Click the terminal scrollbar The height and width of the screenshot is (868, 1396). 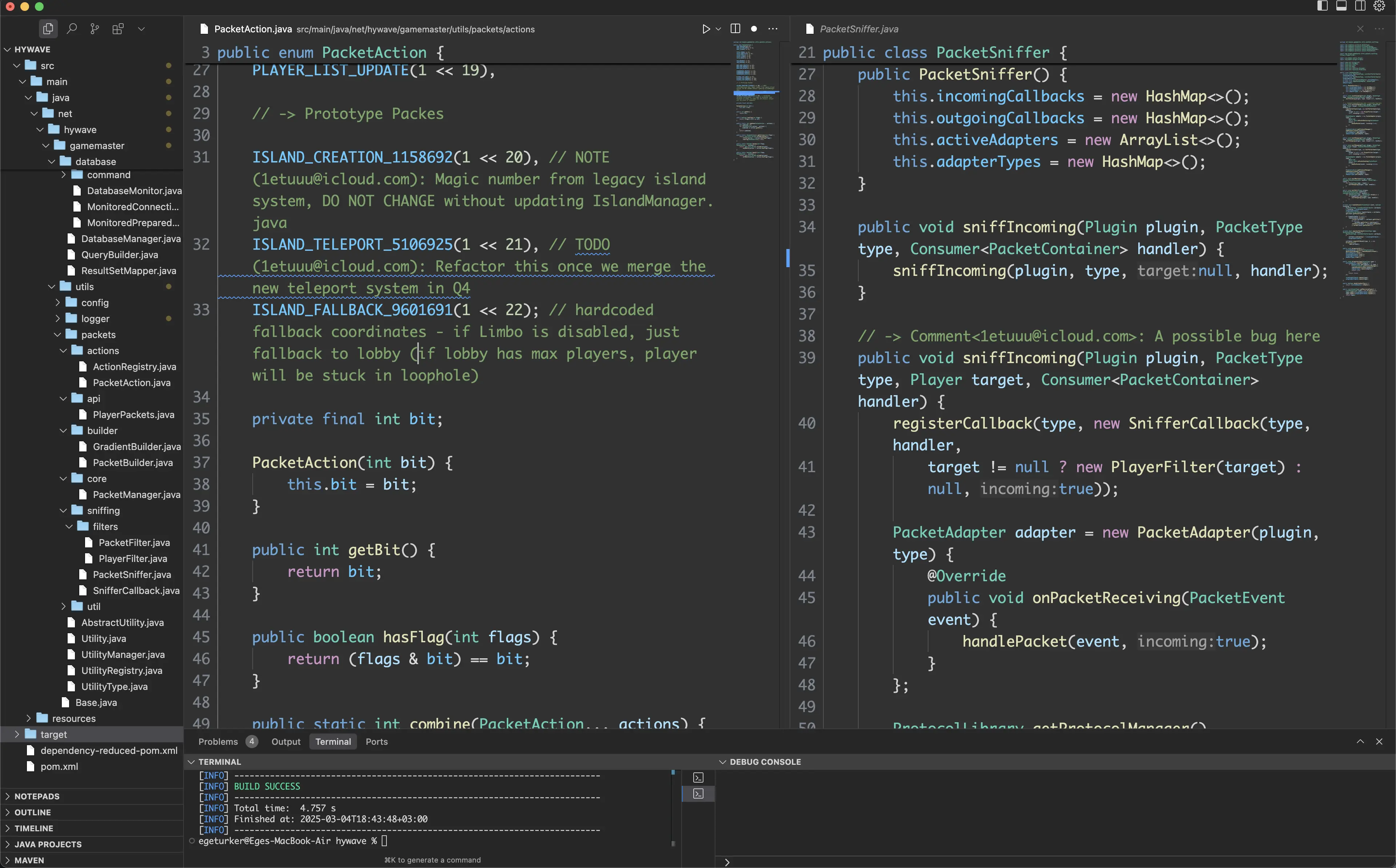pyautogui.click(x=673, y=808)
